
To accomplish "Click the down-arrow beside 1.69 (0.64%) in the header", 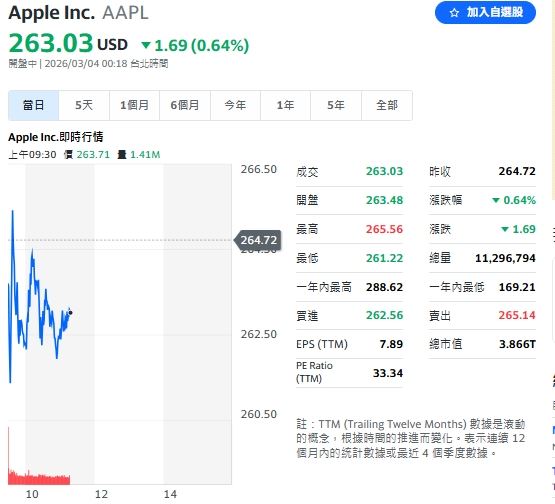I will click(146, 45).
